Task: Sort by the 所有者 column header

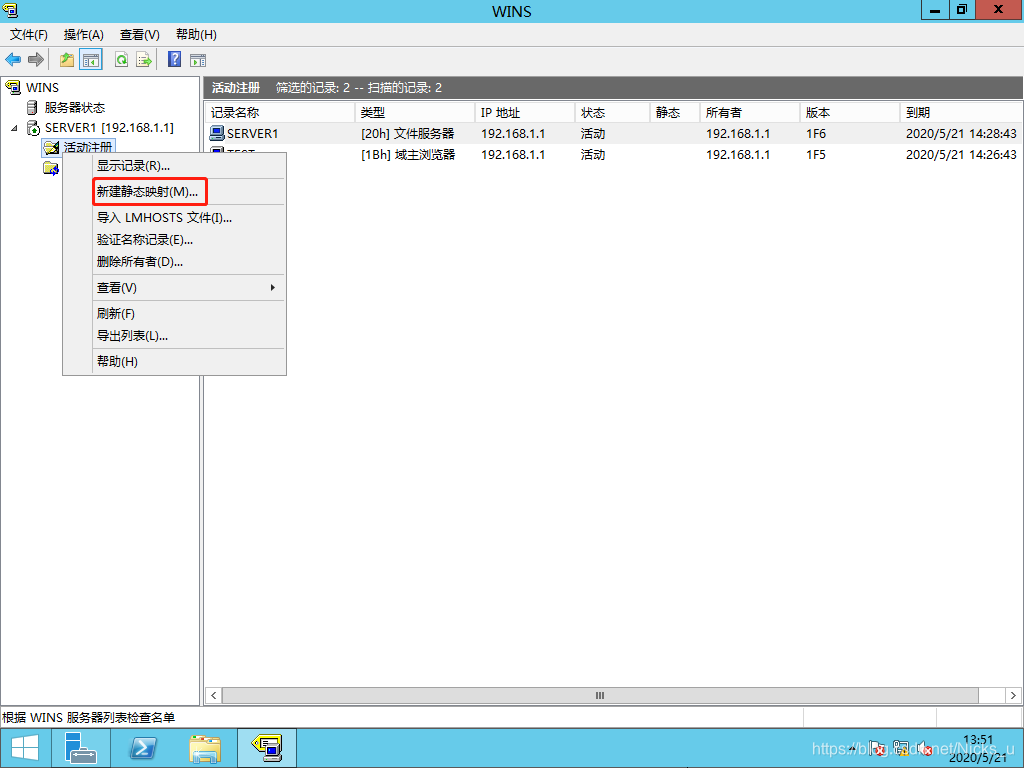Action: [750, 112]
